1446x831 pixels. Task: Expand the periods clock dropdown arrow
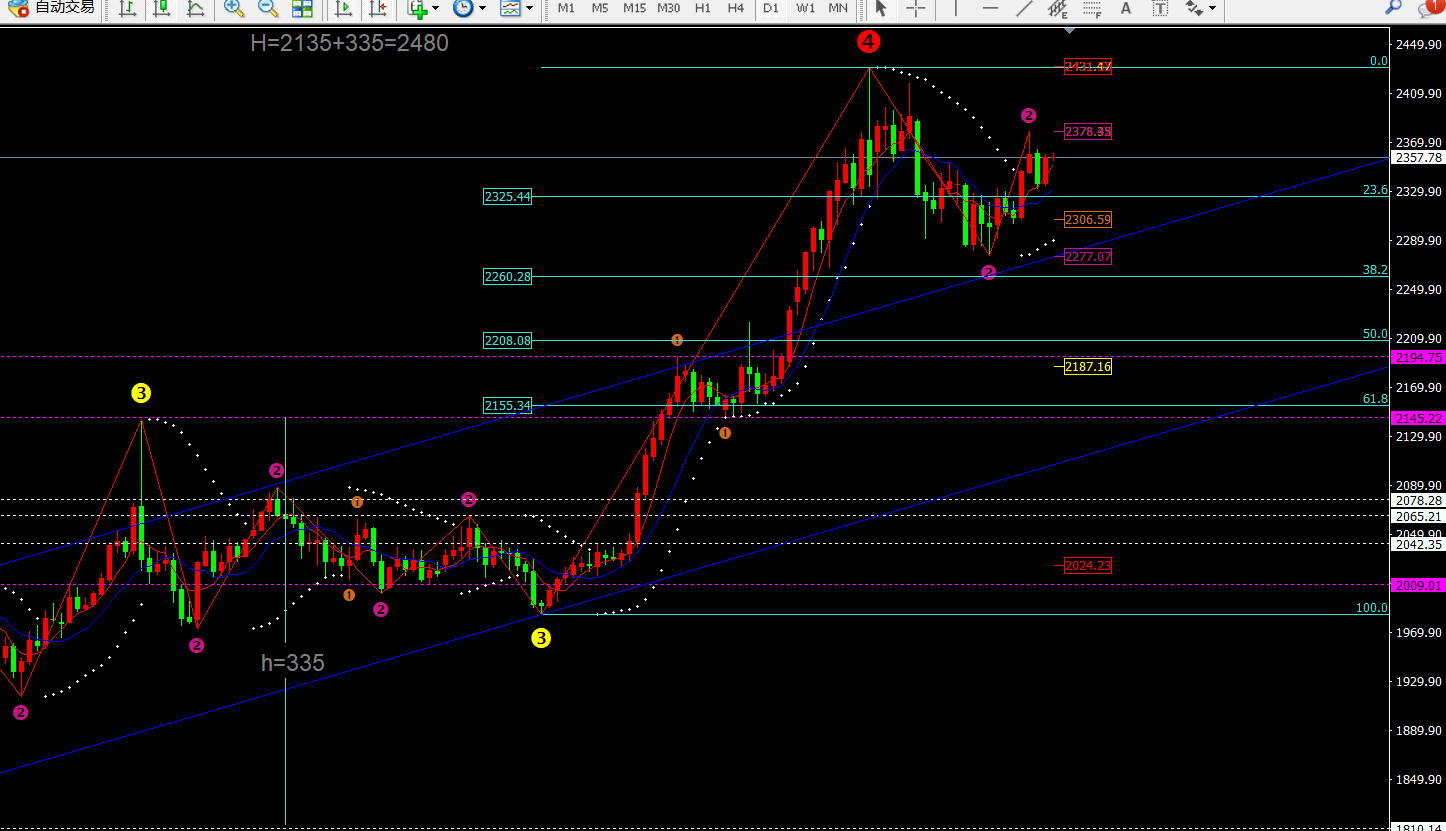(x=482, y=9)
